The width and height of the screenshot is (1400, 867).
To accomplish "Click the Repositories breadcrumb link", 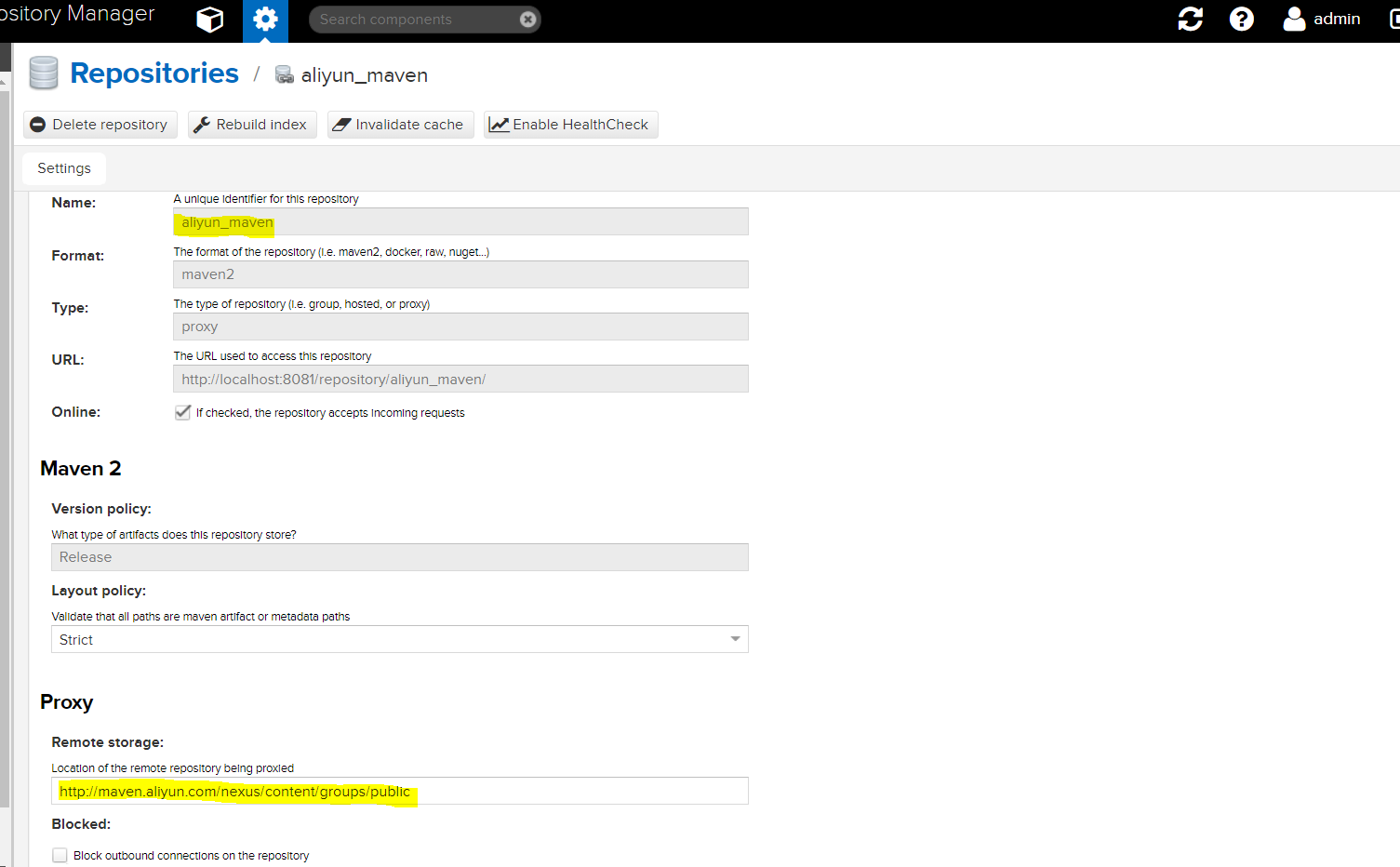I will click(x=154, y=73).
